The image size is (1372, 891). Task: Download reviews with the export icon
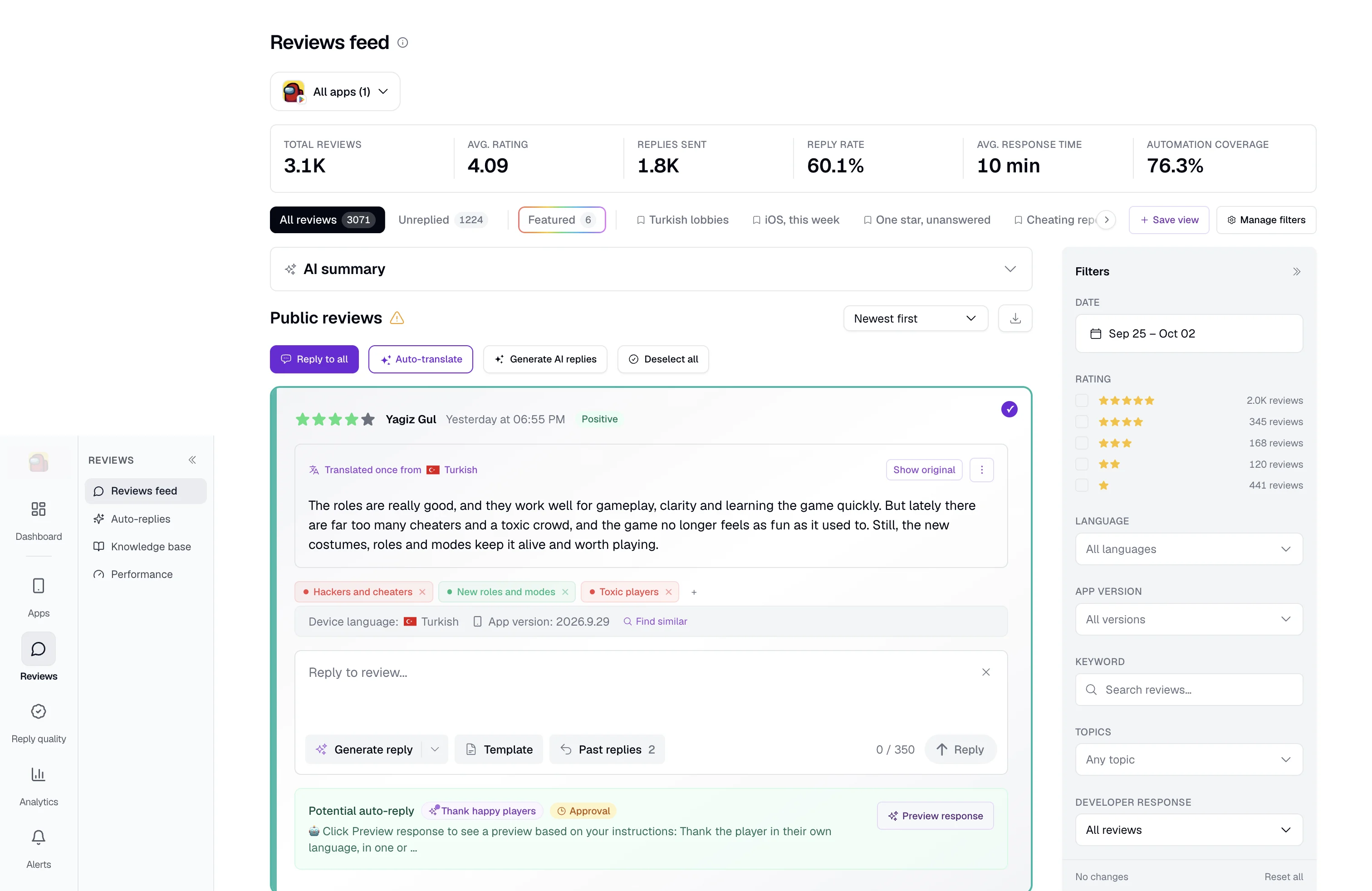click(1015, 318)
